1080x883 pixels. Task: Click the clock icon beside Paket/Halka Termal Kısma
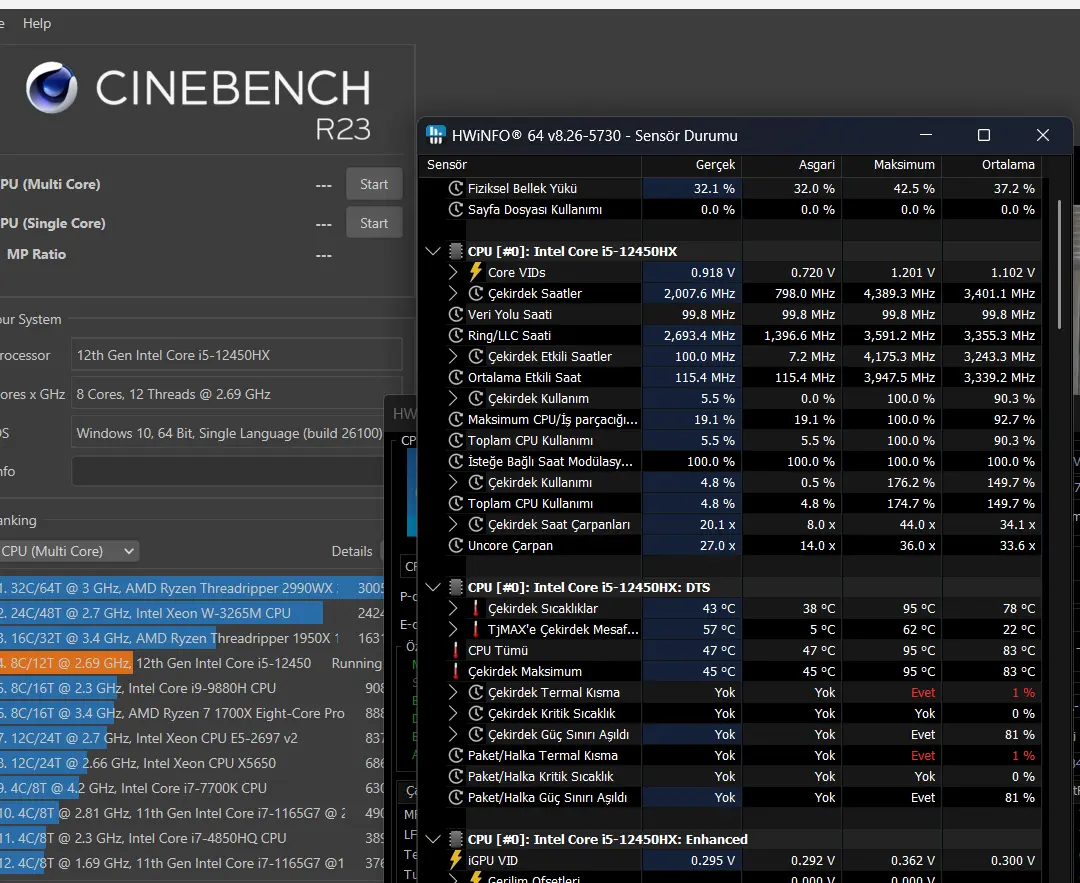tap(455, 756)
